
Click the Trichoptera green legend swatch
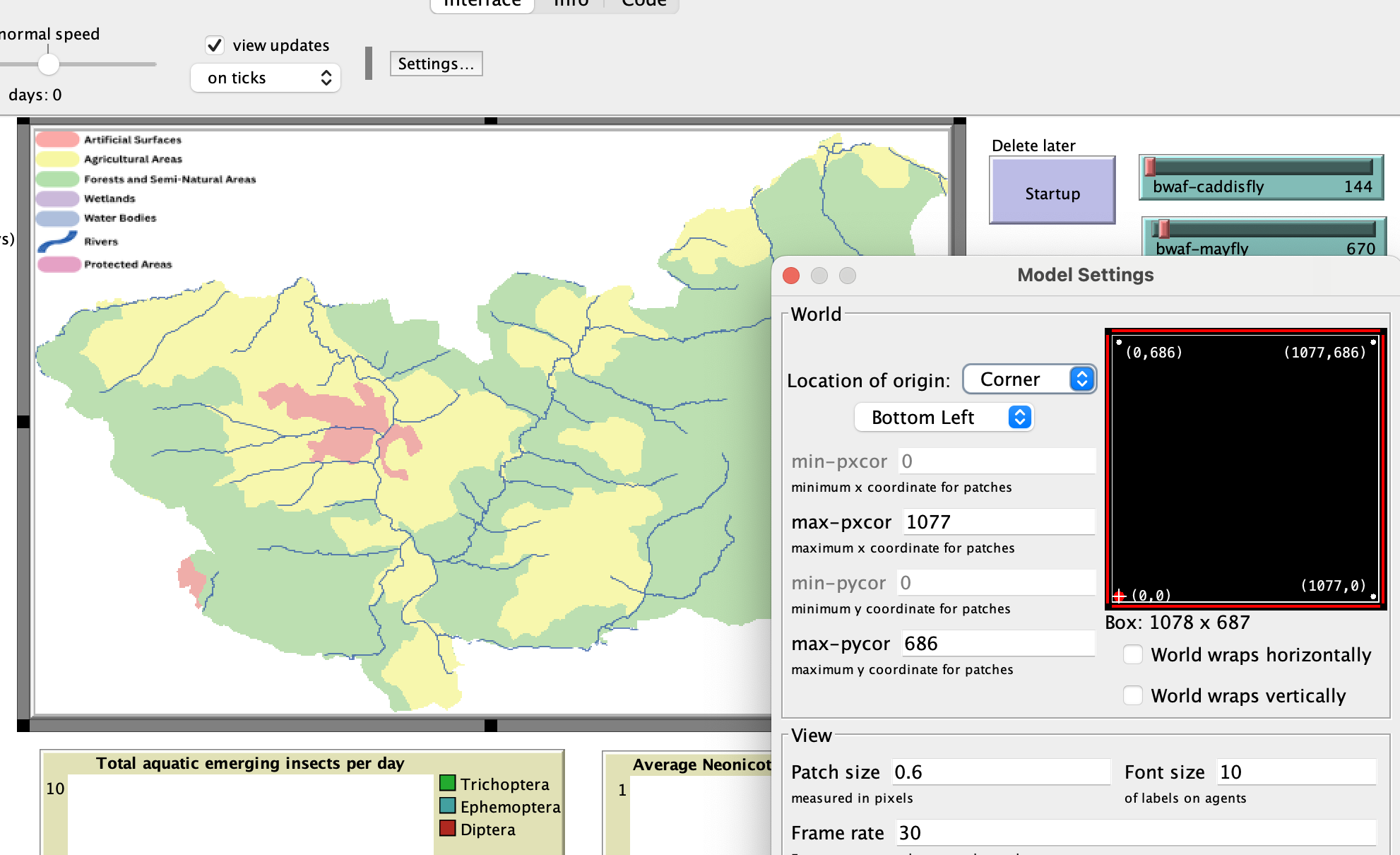[447, 783]
